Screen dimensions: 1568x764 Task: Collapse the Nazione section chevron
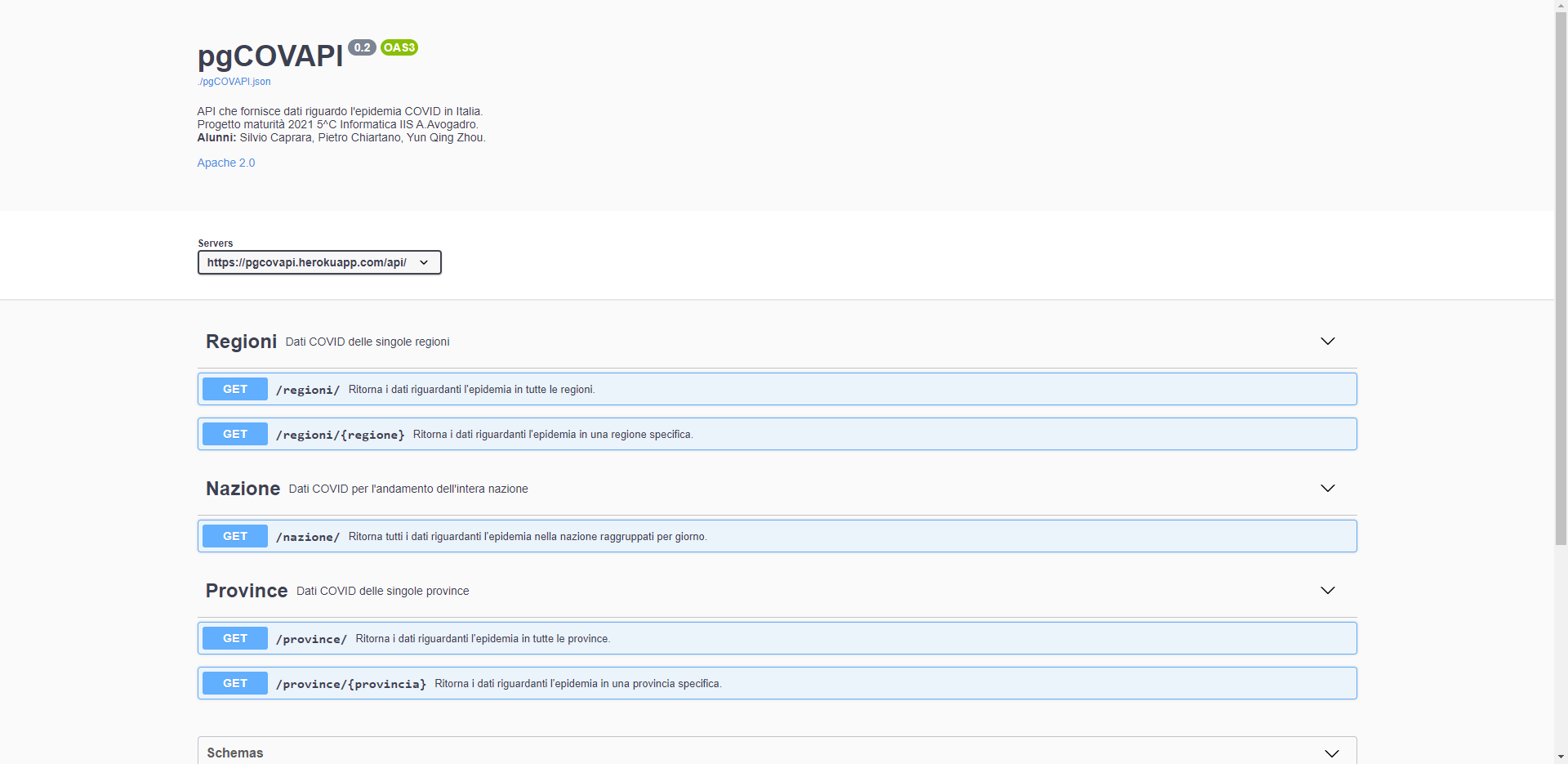tap(1328, 488)
